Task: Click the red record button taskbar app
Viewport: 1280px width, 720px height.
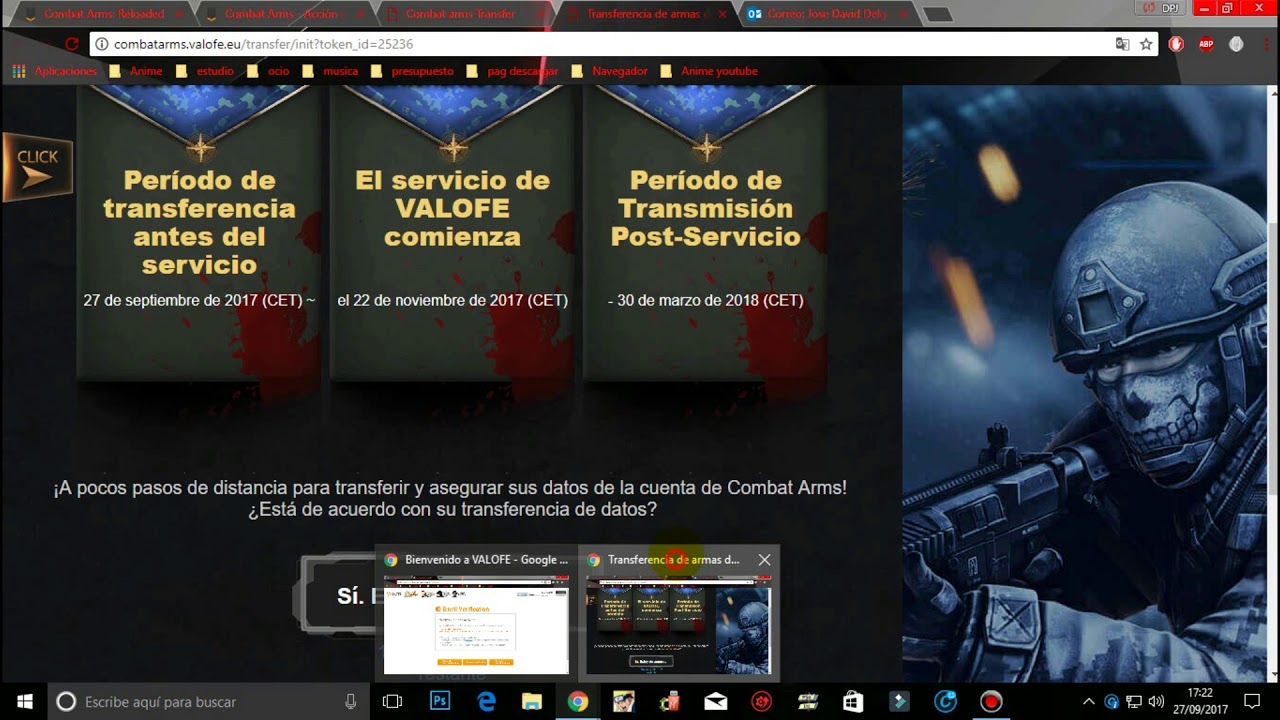Action: click(991, 702)
